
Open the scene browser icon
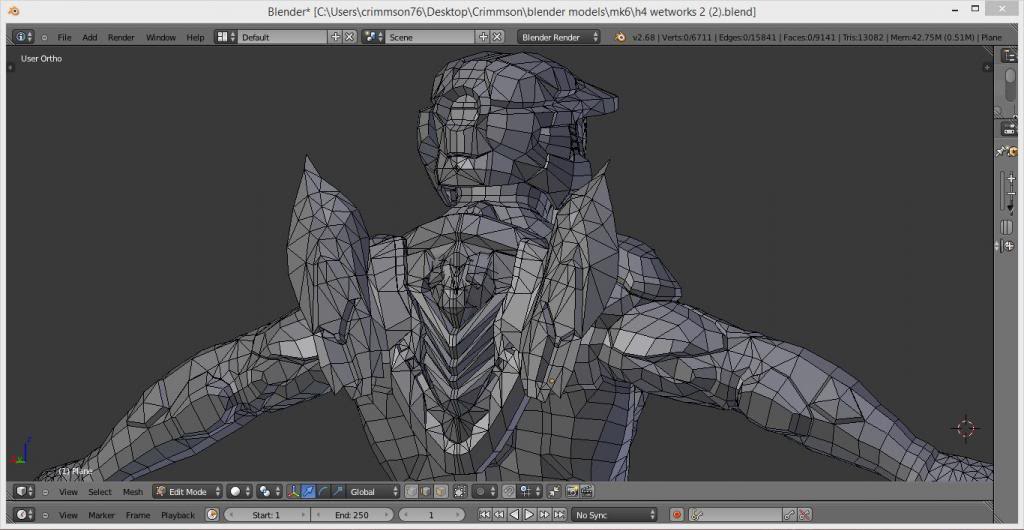click(x=373, y=37)
